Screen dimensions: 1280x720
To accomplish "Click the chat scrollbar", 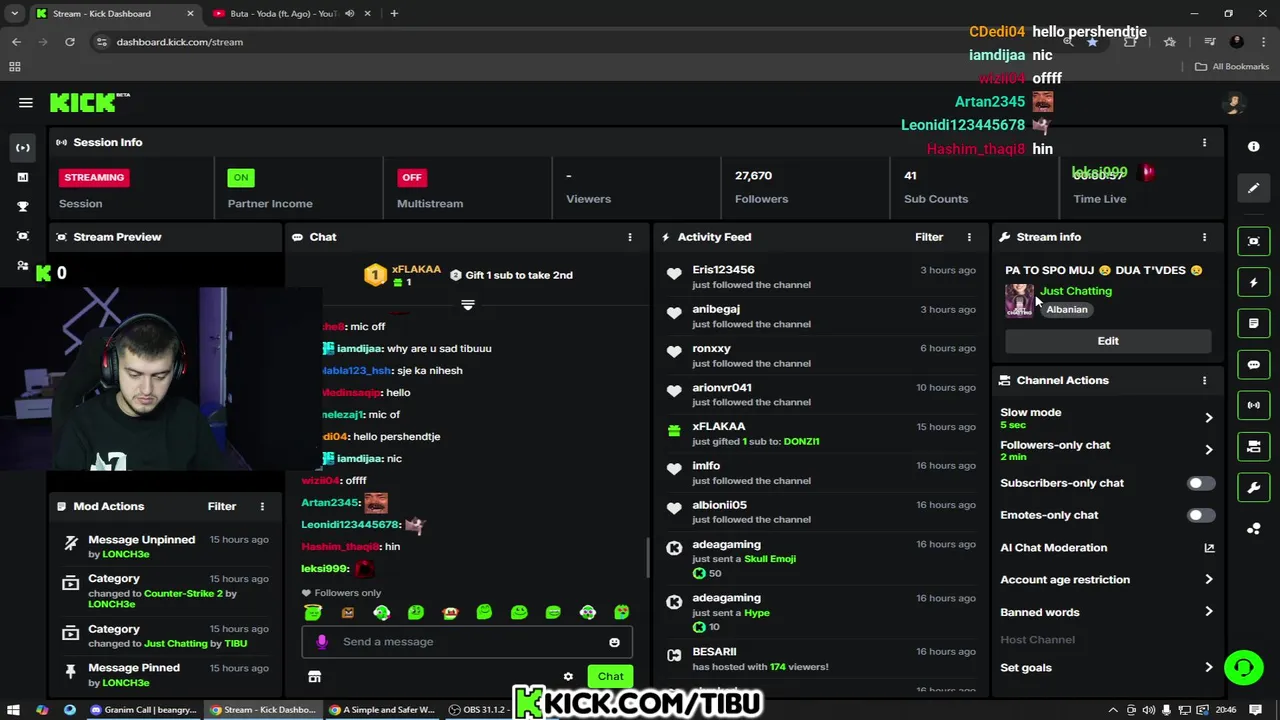I will 647,557.
